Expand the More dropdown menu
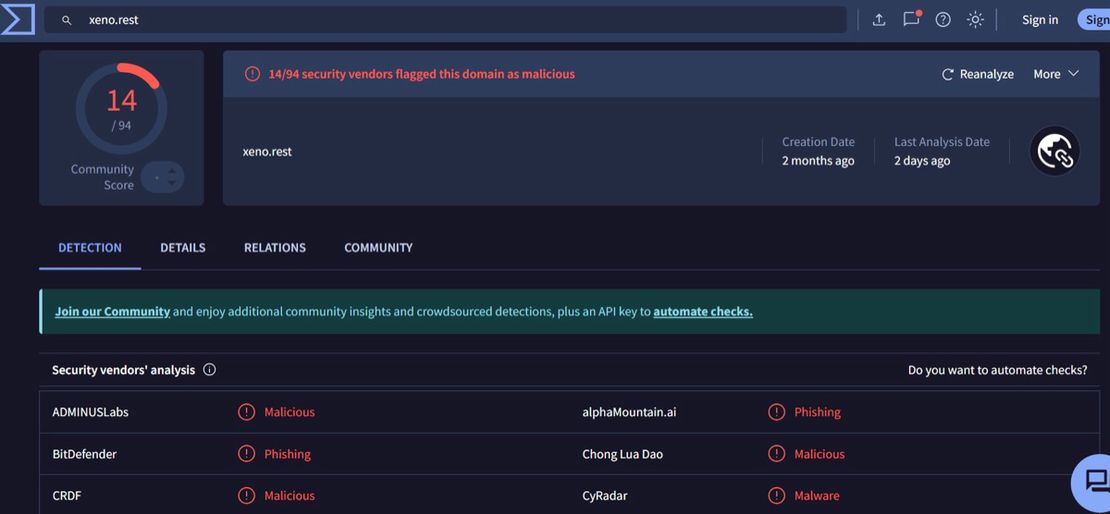 (1056, 74)
